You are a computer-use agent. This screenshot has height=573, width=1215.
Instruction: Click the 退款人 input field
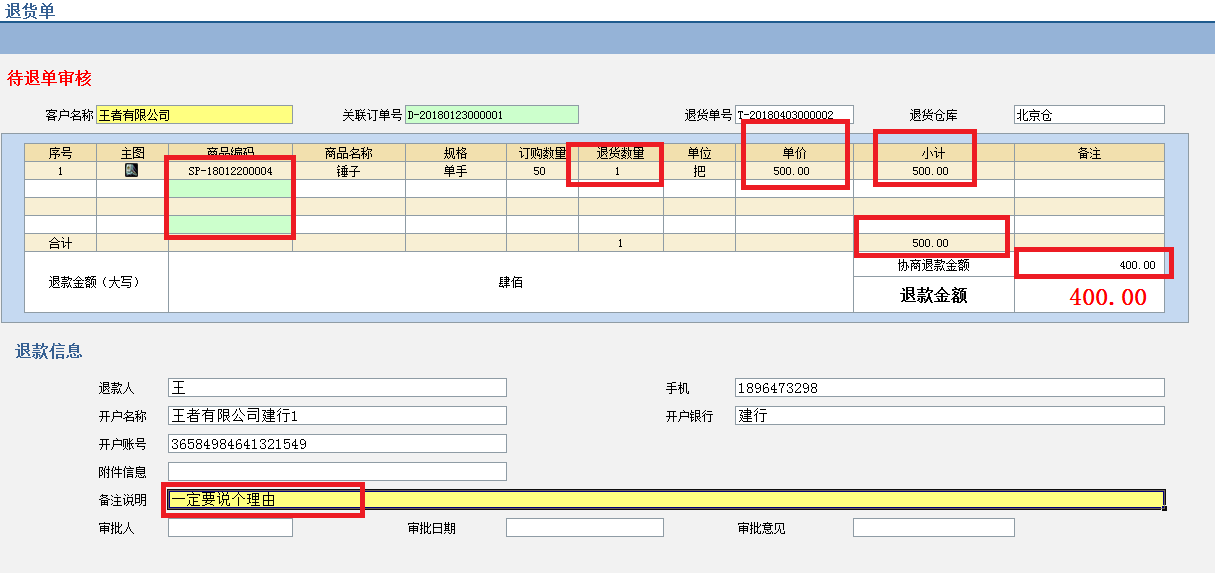[x=337, y=388]
